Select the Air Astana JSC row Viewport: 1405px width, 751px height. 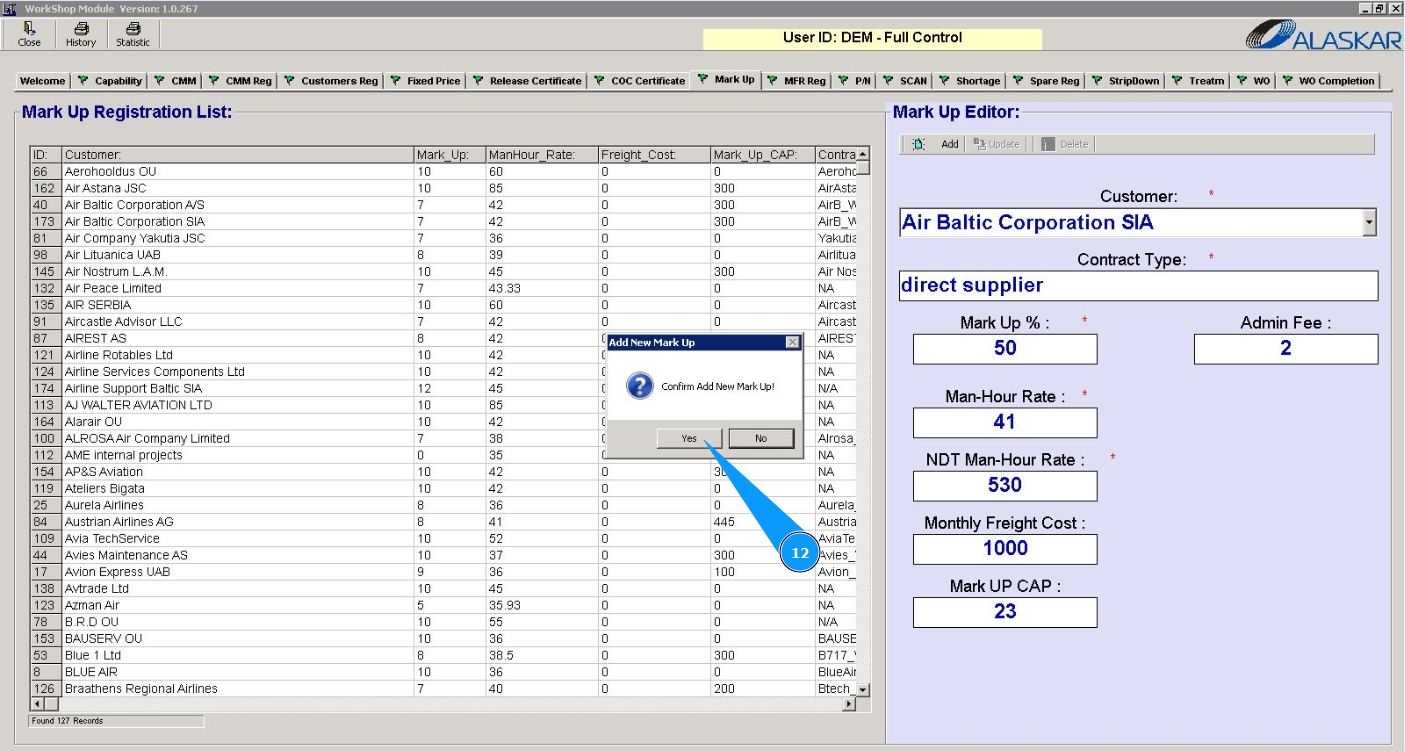[443, 188]
